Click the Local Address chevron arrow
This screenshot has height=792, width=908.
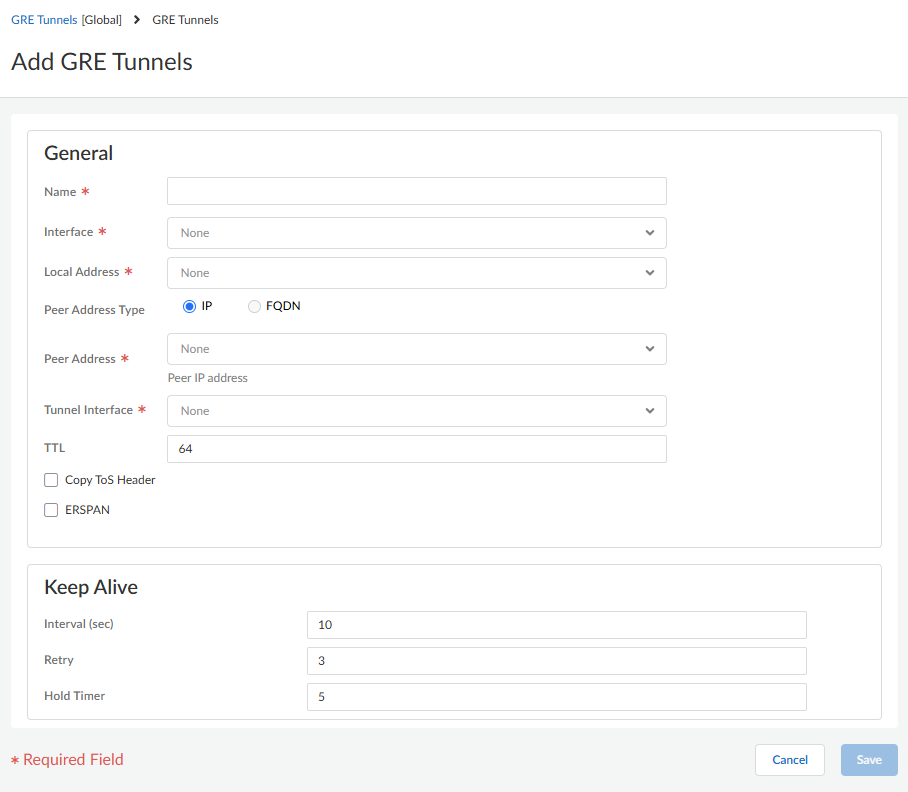(650, 273)
